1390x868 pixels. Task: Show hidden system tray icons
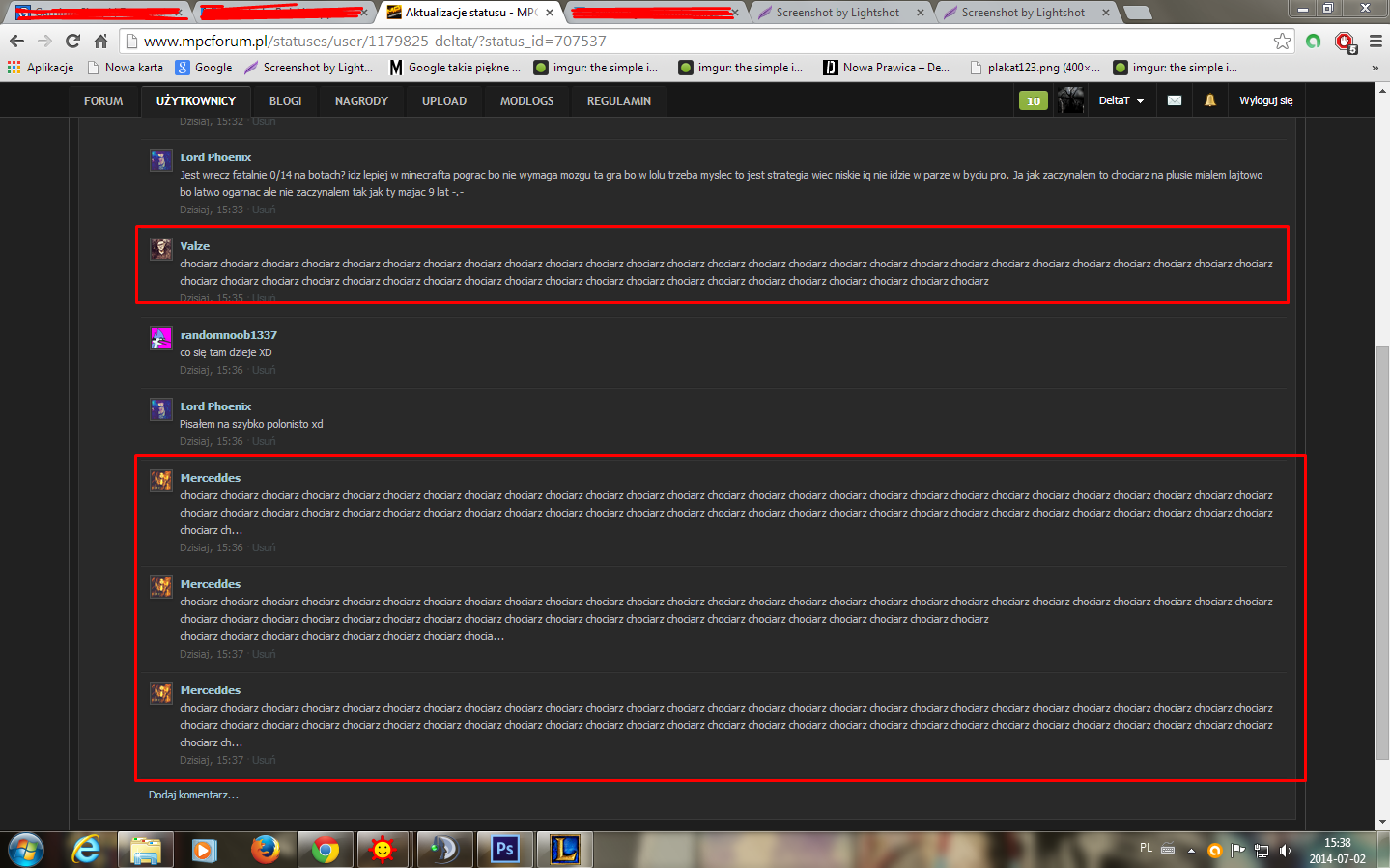pyautogui.click(x=1191, y=851)
